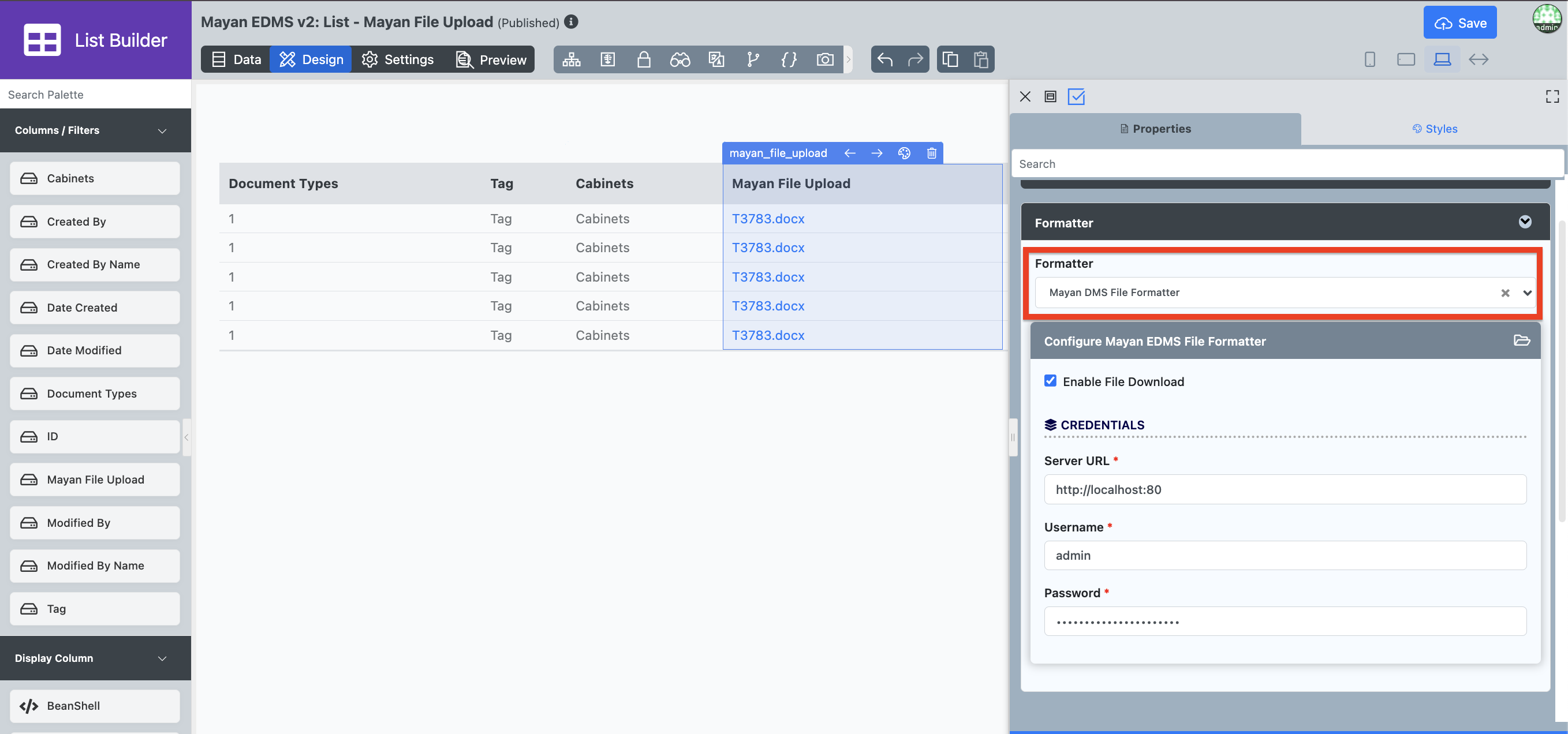Select the Date Modified palette item
This screenshot has width=1568, height=734.
coord(95,351)
